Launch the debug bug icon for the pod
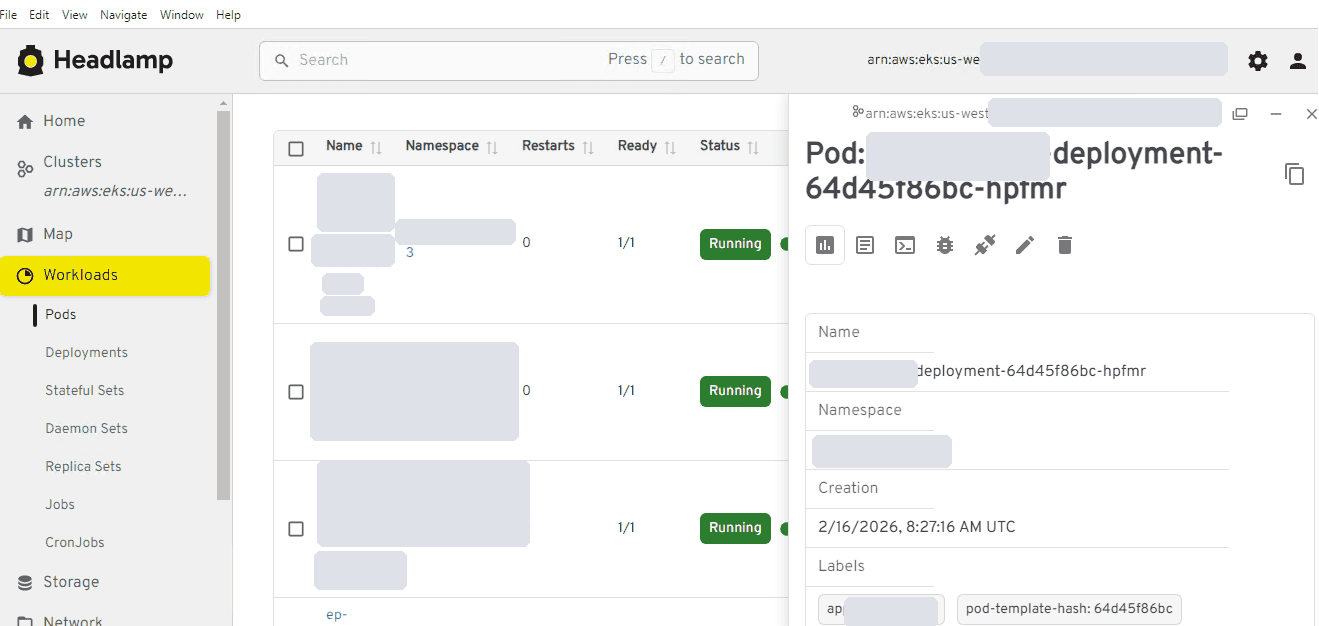The image size is (1319, 626). click(x=945, y=245)
